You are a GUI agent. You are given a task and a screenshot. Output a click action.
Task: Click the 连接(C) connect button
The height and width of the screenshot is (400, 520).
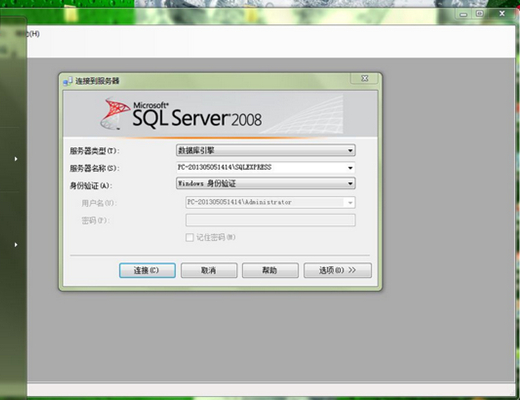pos(147,270)
